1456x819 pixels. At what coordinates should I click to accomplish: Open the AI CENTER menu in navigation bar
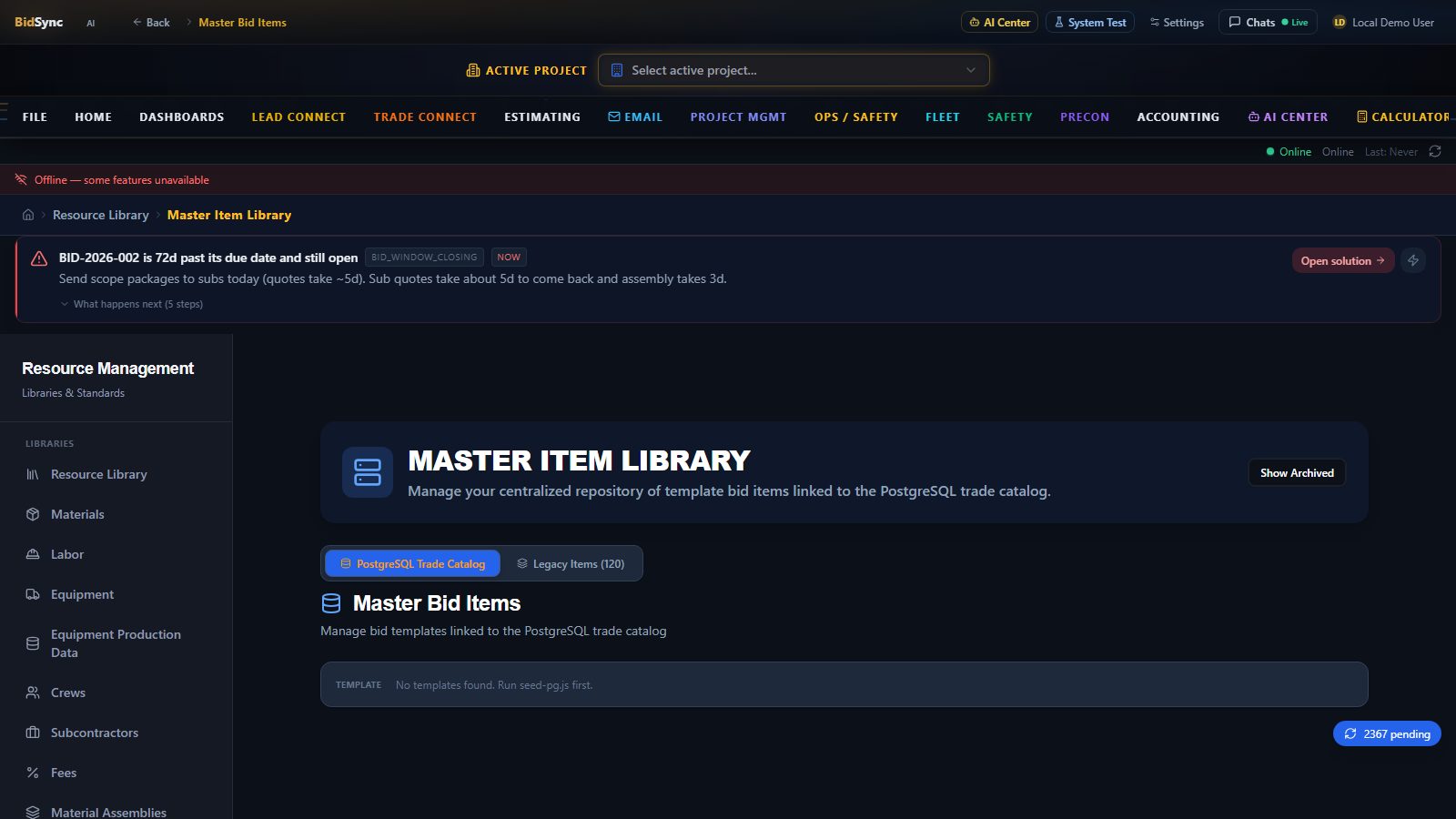[1288, 116]
